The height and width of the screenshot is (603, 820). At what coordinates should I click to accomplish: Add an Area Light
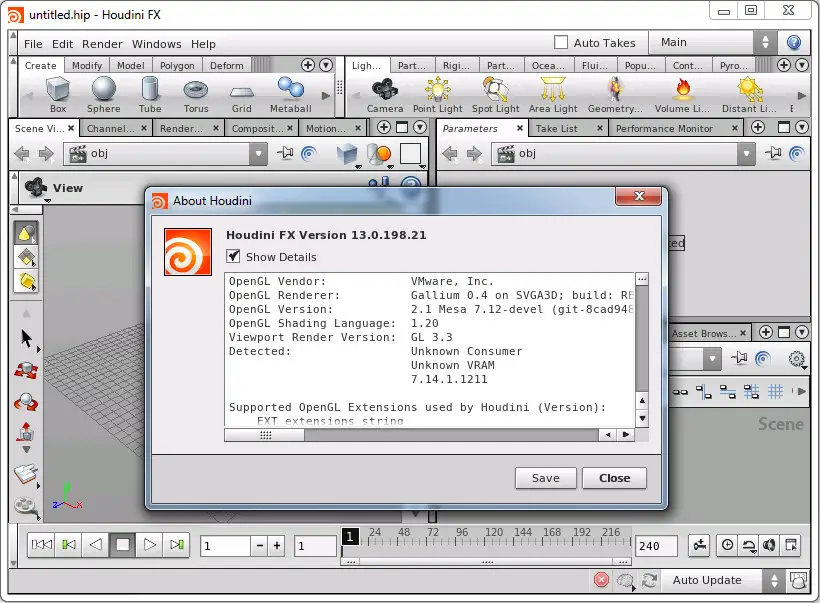[553, 95]
